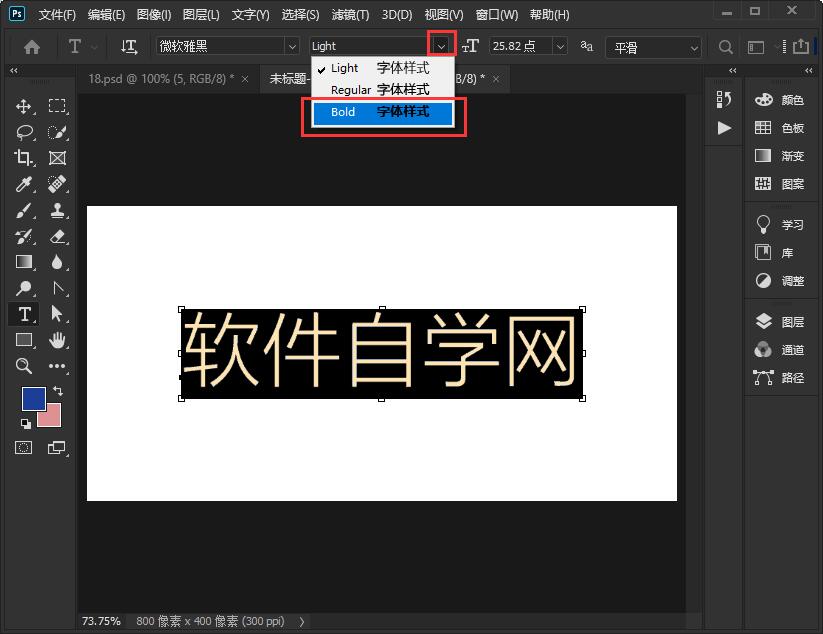823x634 pixels.
Task: Open the Actions play-arrow panel icon
Action: pos(724,128)
